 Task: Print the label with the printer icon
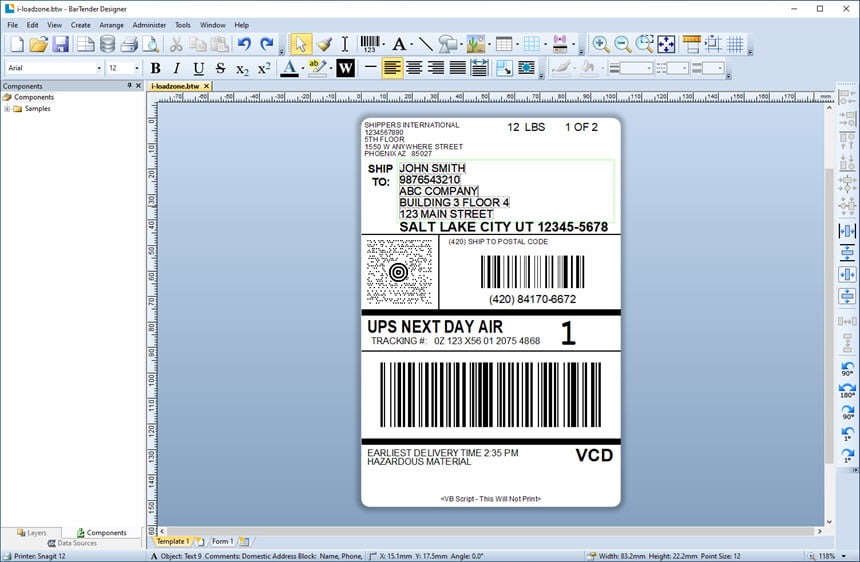point(129,44)
